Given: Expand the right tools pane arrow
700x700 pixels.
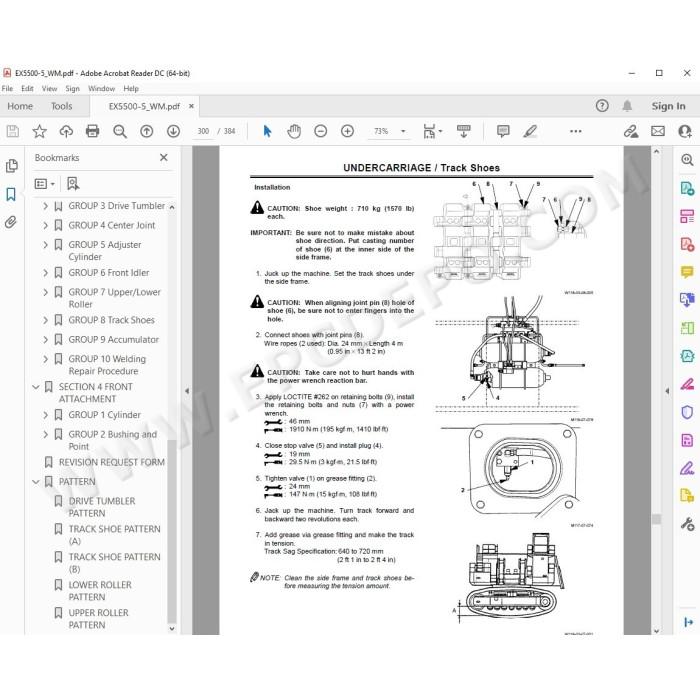Looking at the screenshot, I should tap(667, 391).
